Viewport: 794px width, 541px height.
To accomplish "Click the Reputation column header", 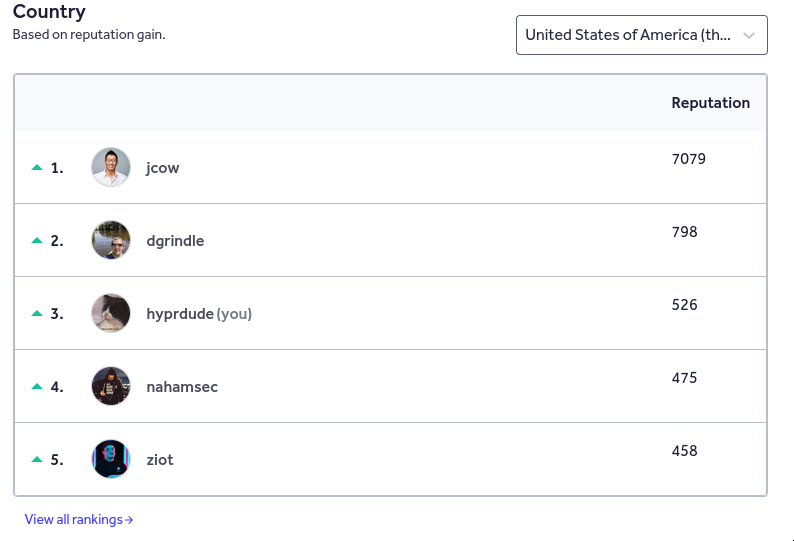I will coord(710,103).
